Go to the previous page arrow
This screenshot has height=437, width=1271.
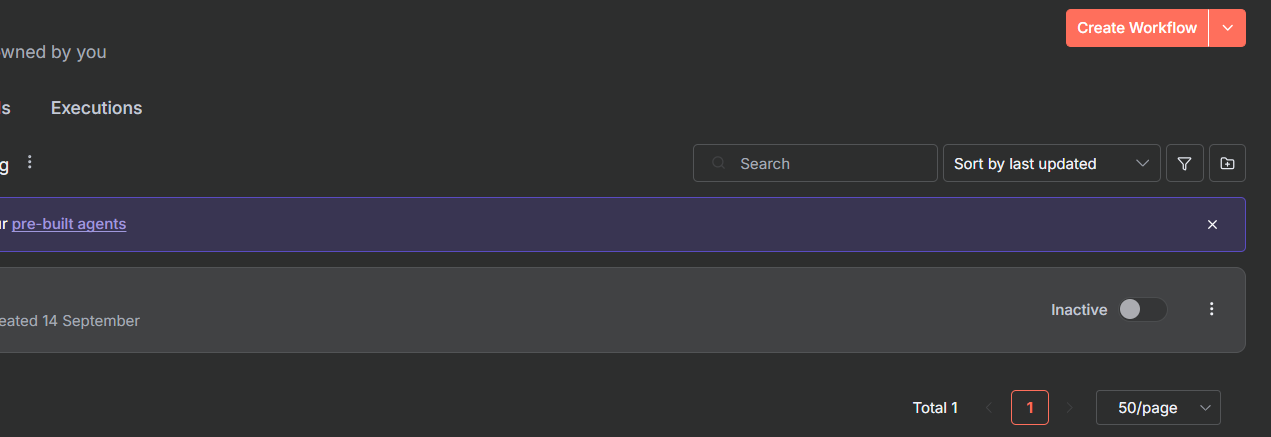click(x=989, y=408)
